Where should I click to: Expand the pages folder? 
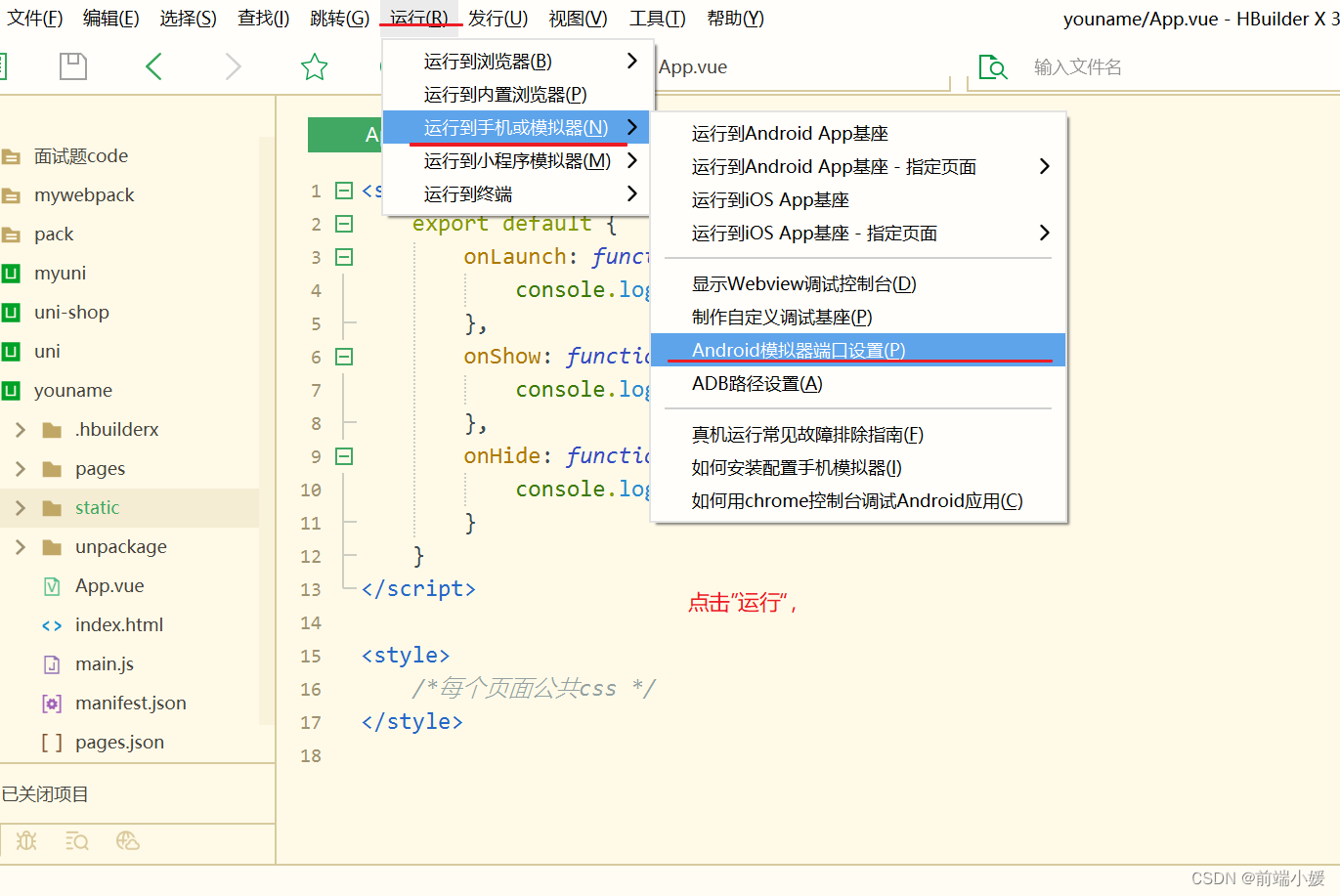tap(21, 469)
